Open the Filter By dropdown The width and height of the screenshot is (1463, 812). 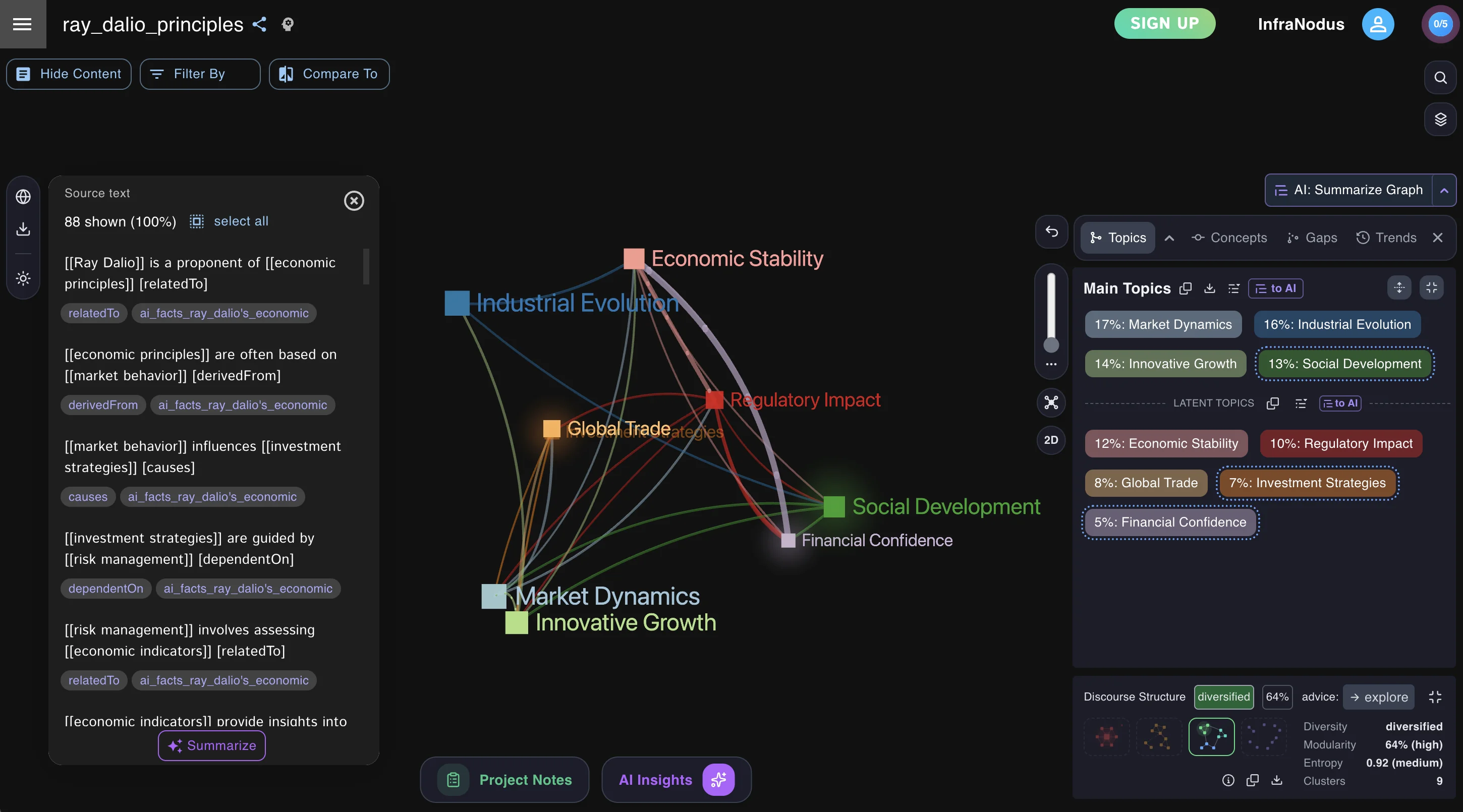click(200, 74)
